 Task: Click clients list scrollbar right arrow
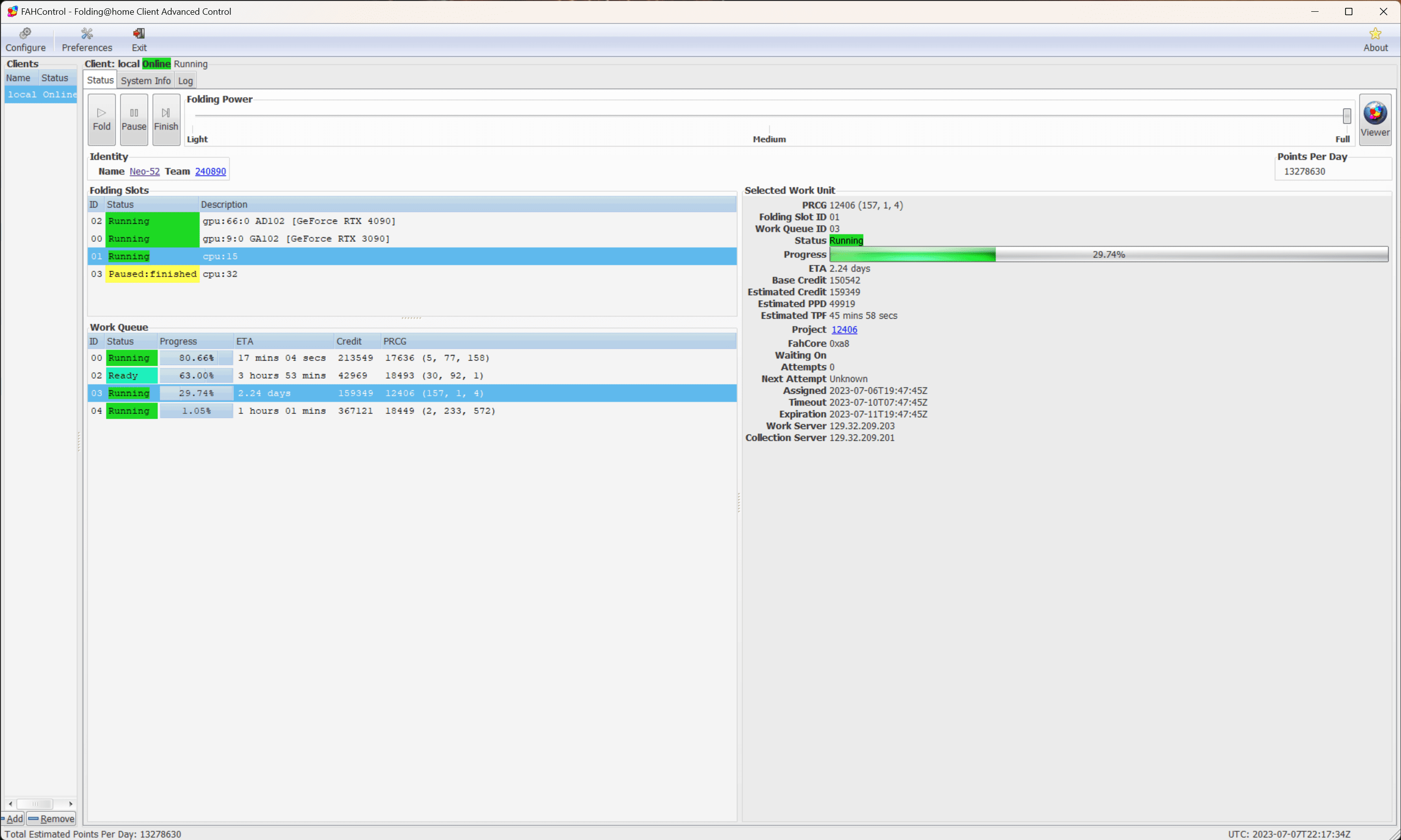tap(71, 804)
